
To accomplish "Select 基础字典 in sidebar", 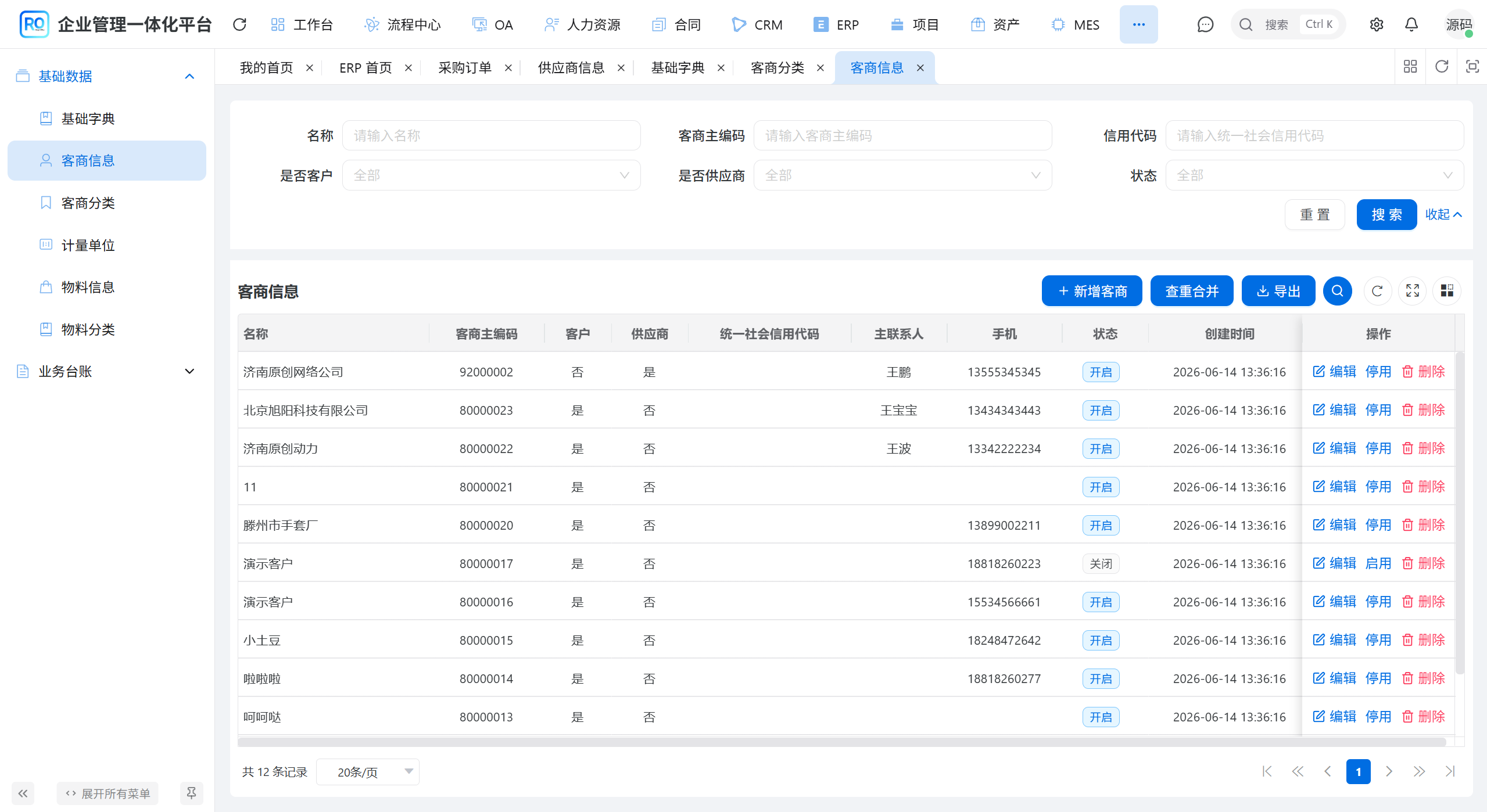I will (107, 118).
